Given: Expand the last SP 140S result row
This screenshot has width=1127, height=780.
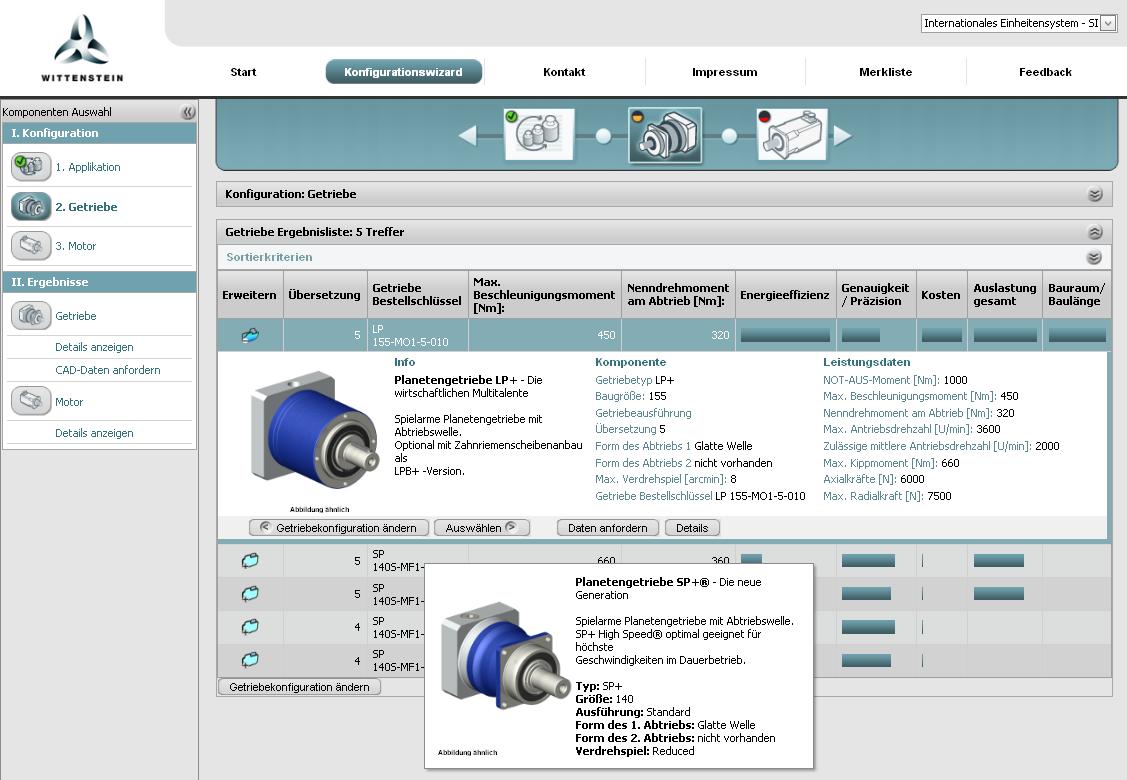Looking at the screenshot, I should (250, 660).
